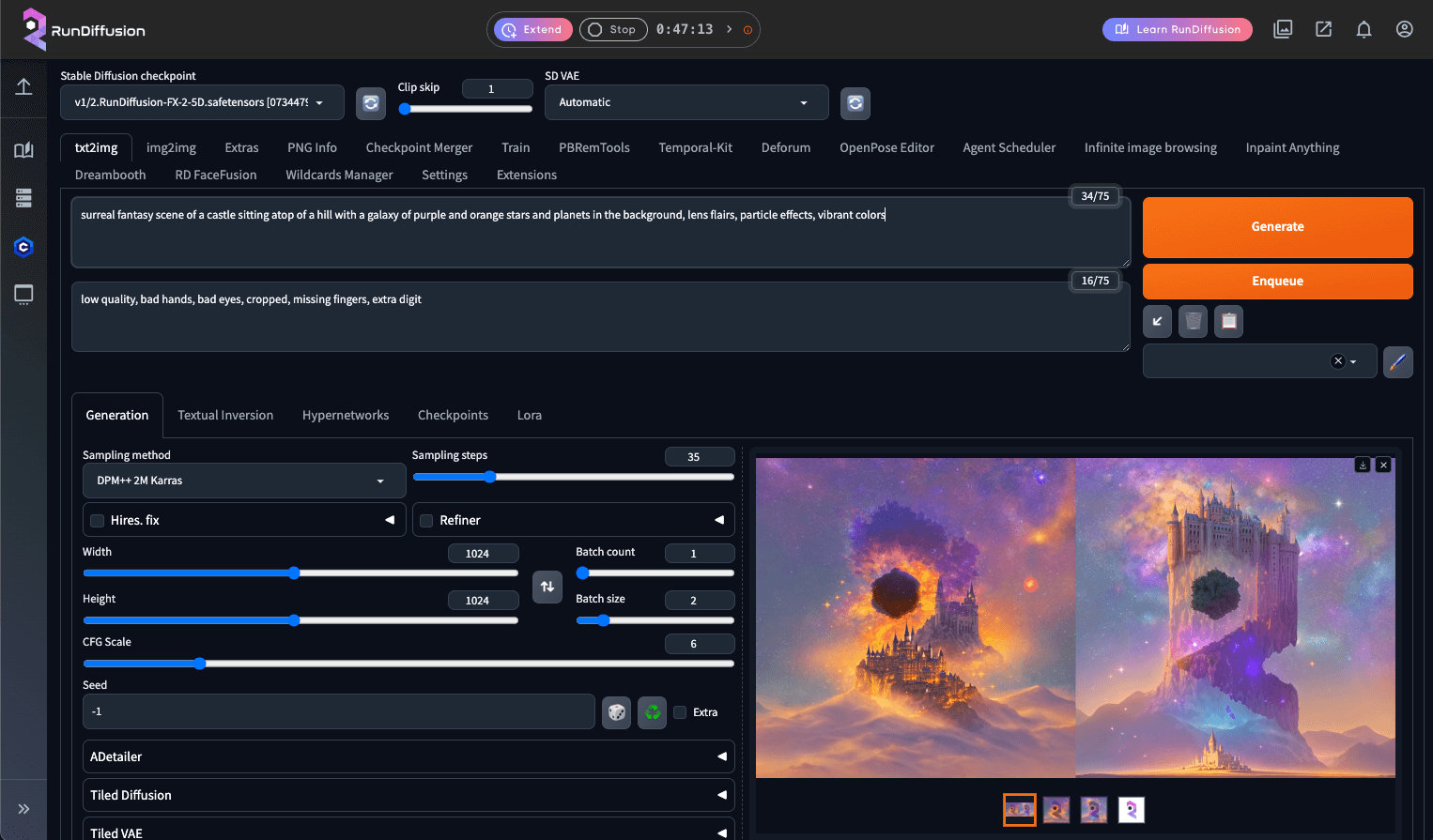Image resolution: width=1433 pixels, height=840 pixels.
Task: Clear the styles selection with X
Action: point(1338,361)
